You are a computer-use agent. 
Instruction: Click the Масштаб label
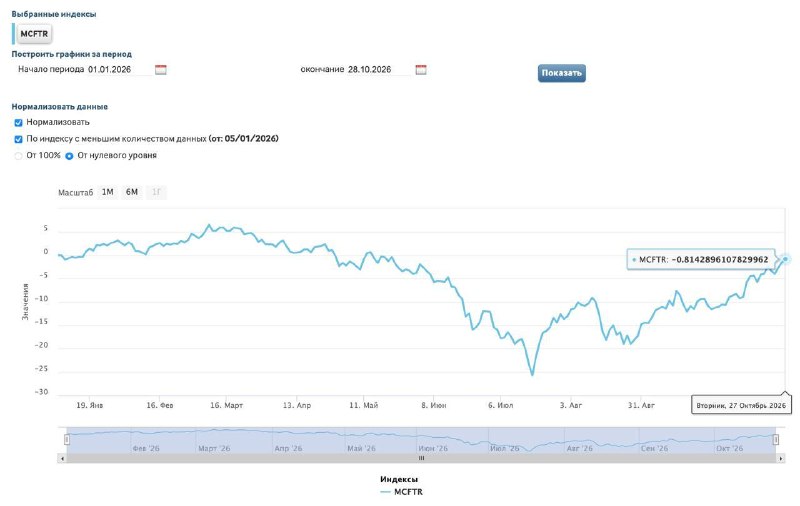coord(76,193)
